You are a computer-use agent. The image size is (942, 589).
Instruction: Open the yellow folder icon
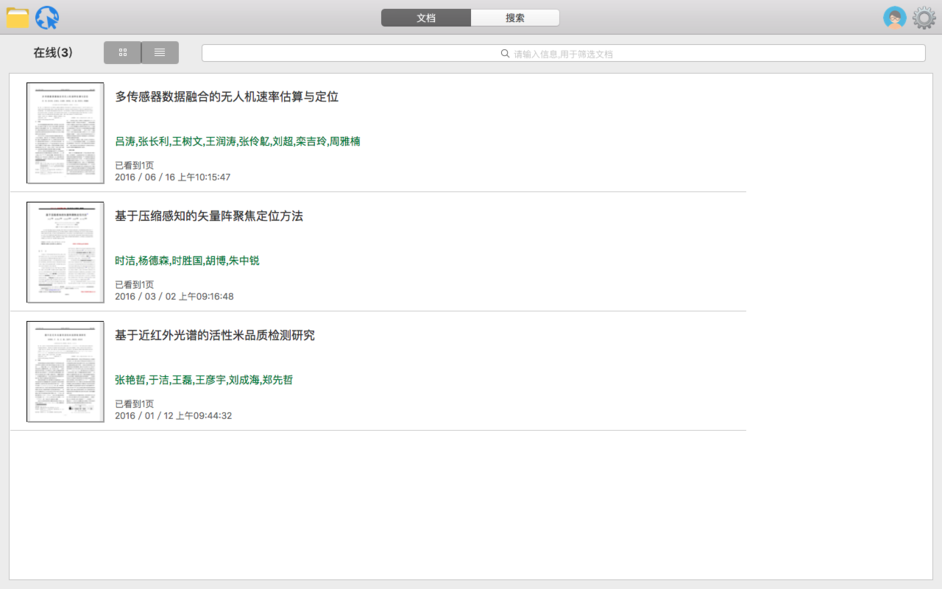[x=18, y=18]
